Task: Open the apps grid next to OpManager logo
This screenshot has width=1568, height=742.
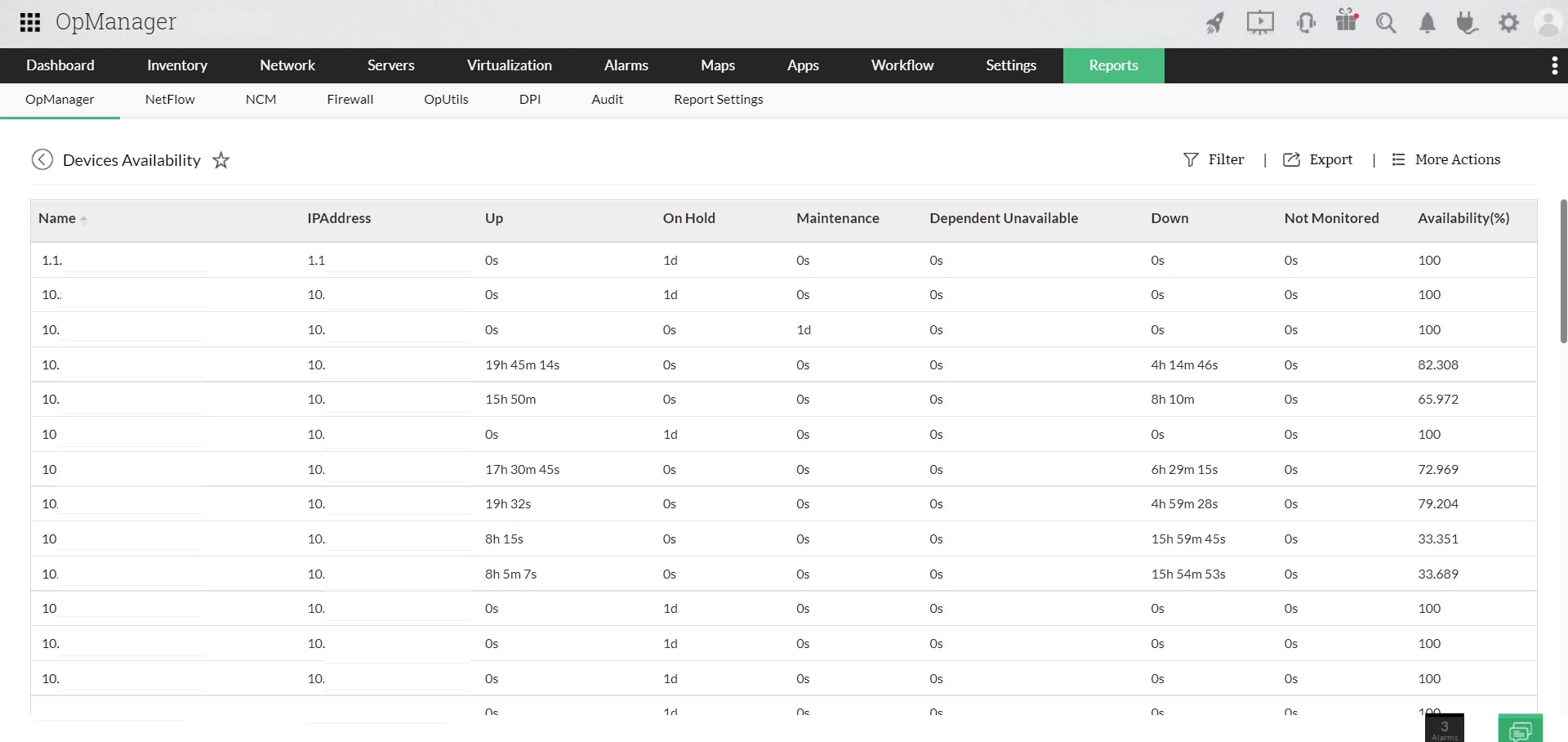Action: [x=29, y=22]
